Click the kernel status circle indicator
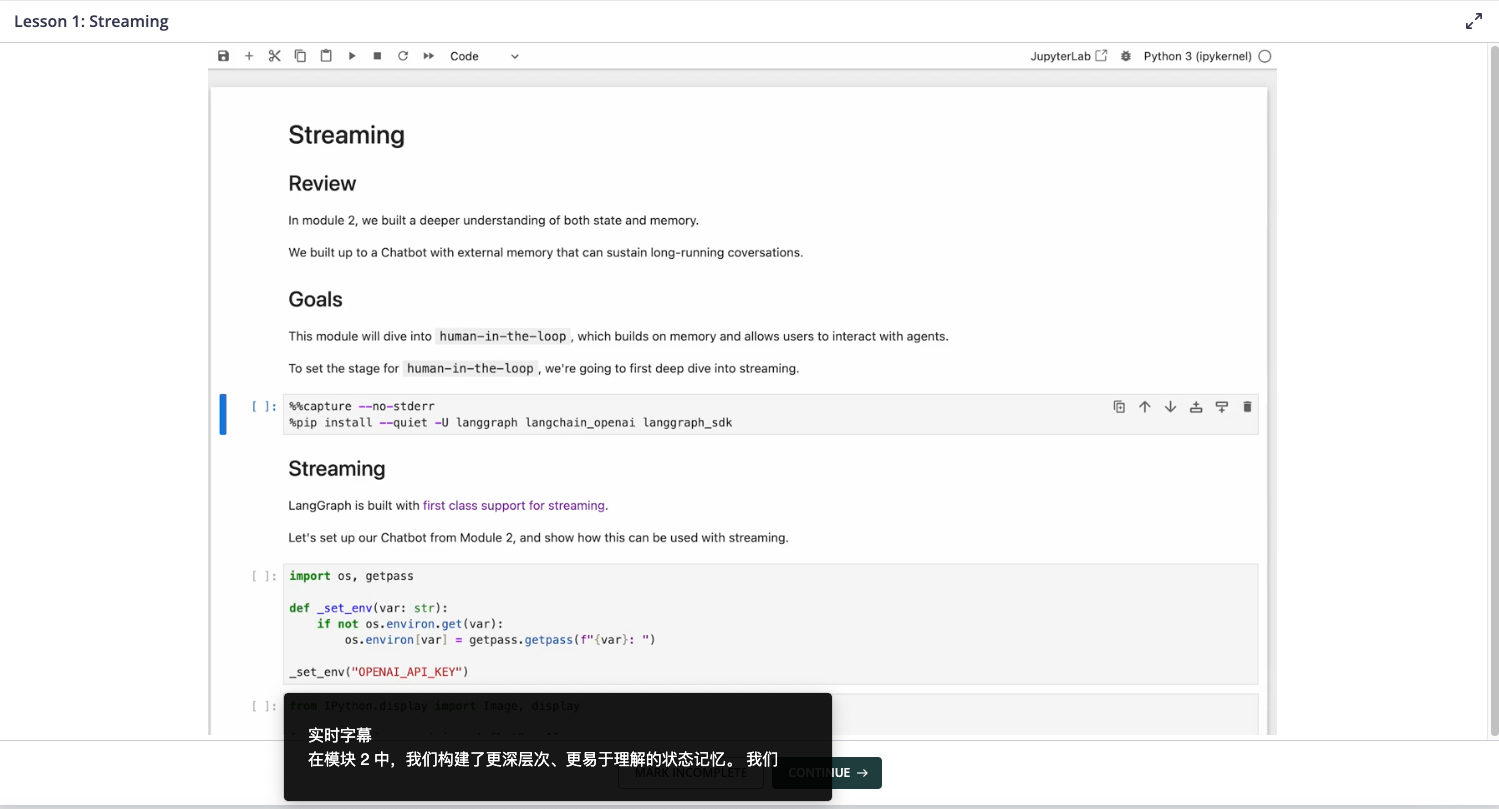This screenshot has width=1499, height=809. coord(1265,56)
